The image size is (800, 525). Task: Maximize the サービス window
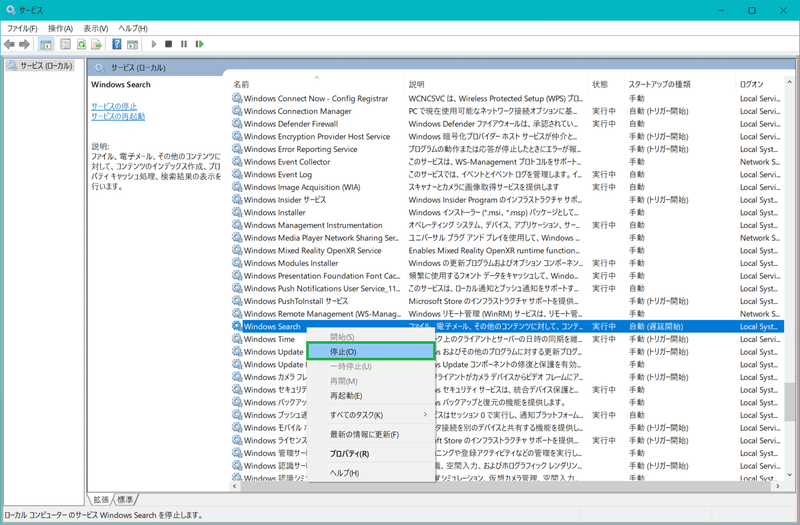click(752, 10)
